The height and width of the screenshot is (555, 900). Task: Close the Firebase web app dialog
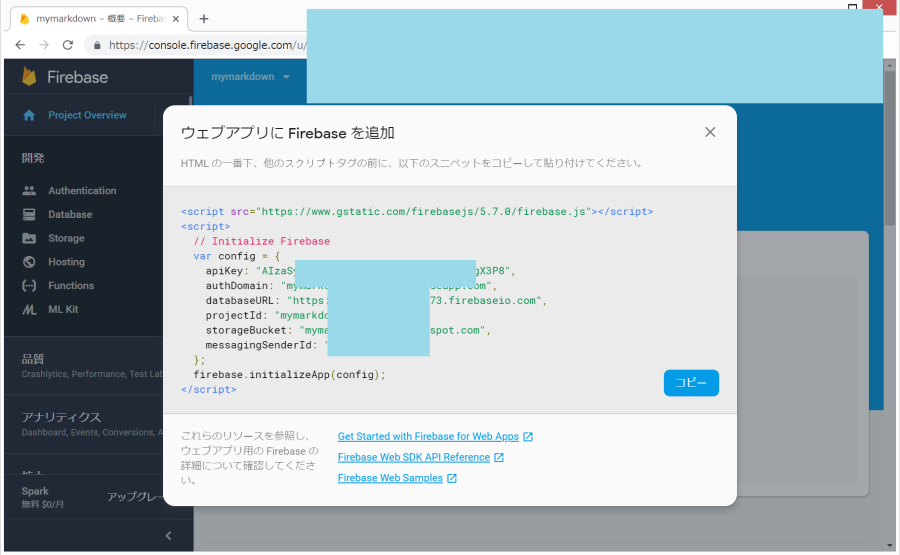point(710,132)
